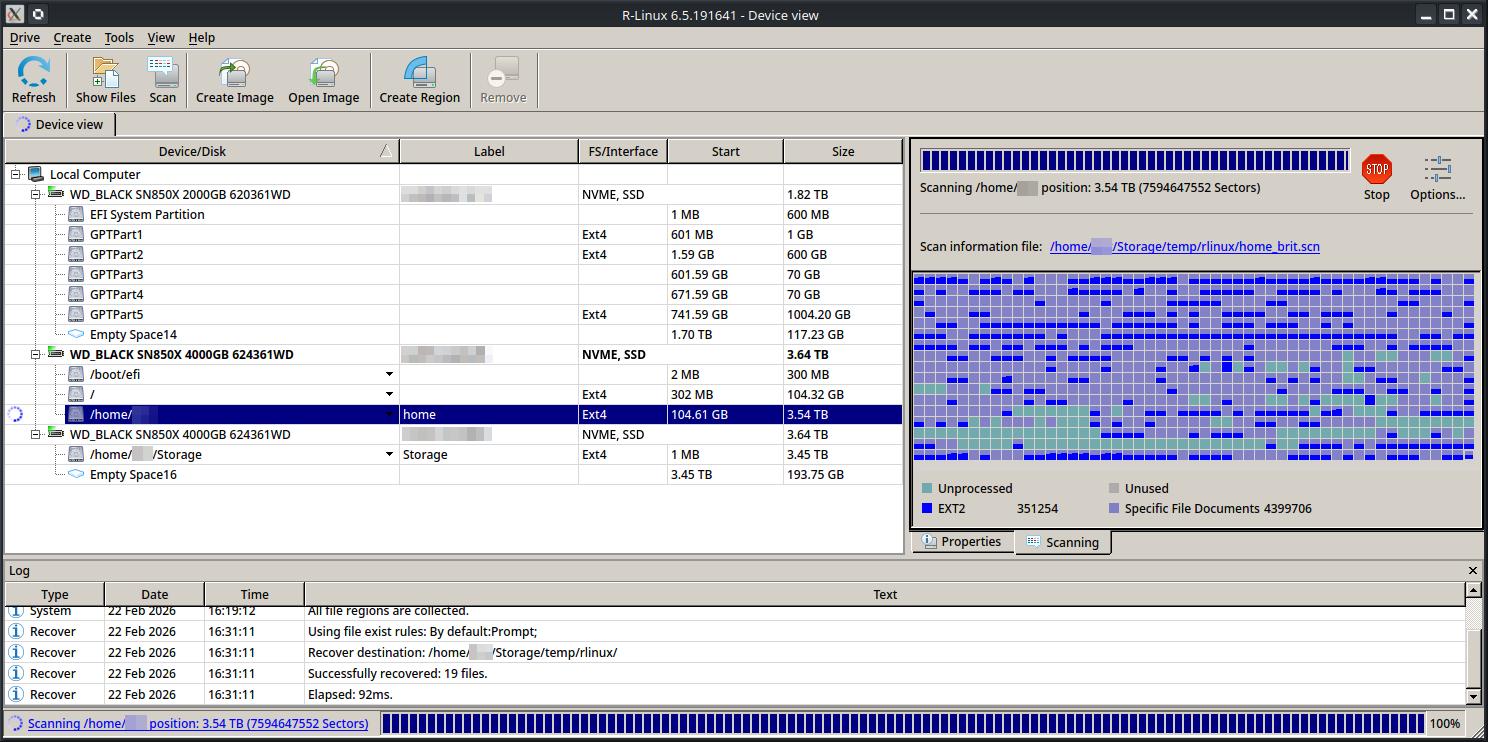1488x742 pixels.
Task: Click the Start column header
Action: (726, 151)
